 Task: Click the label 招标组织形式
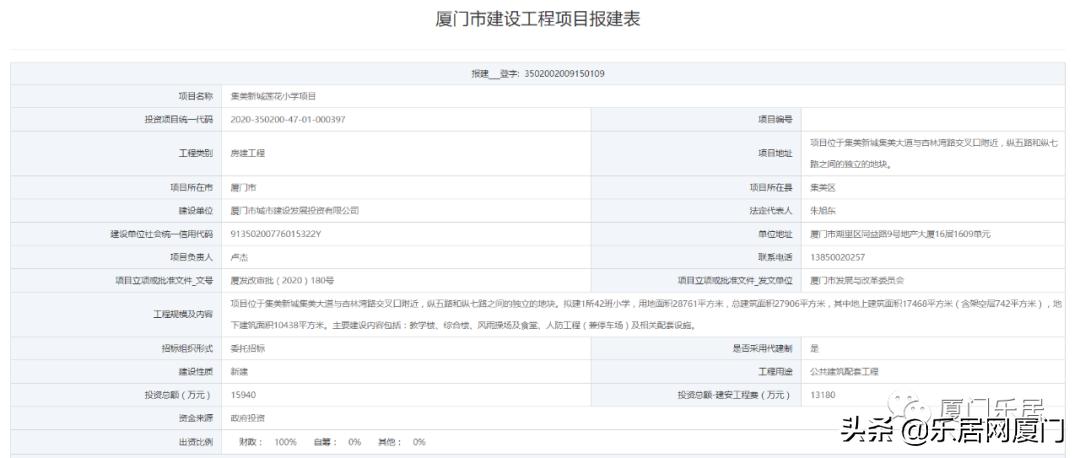[187, 348]
